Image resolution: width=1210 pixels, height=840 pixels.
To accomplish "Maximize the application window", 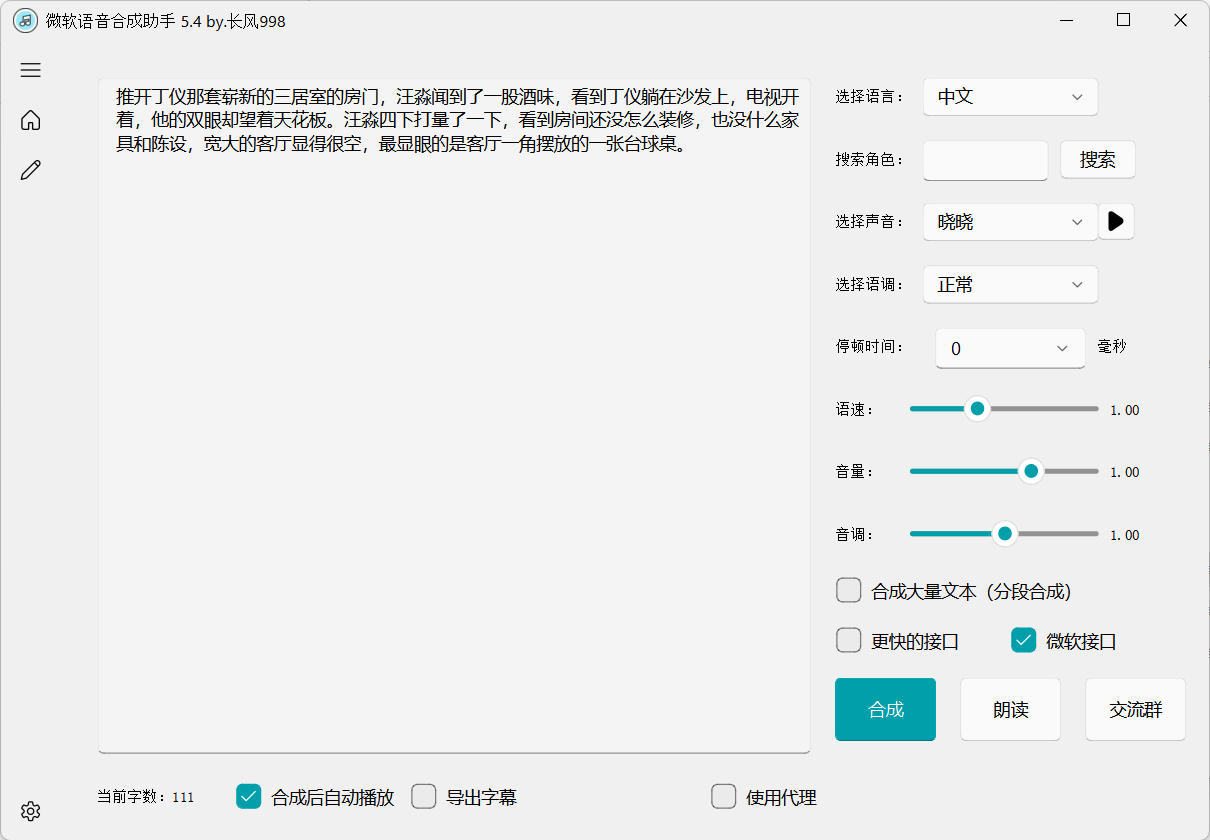I will point(1124,20).
